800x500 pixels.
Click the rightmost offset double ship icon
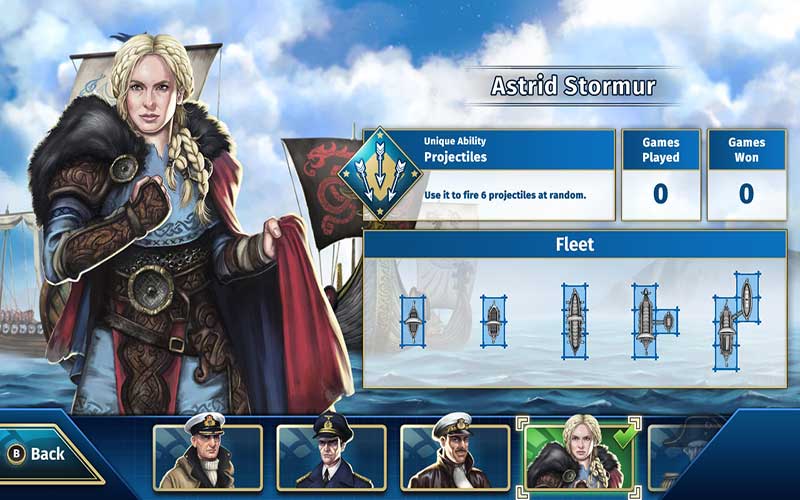click(737, 321)
